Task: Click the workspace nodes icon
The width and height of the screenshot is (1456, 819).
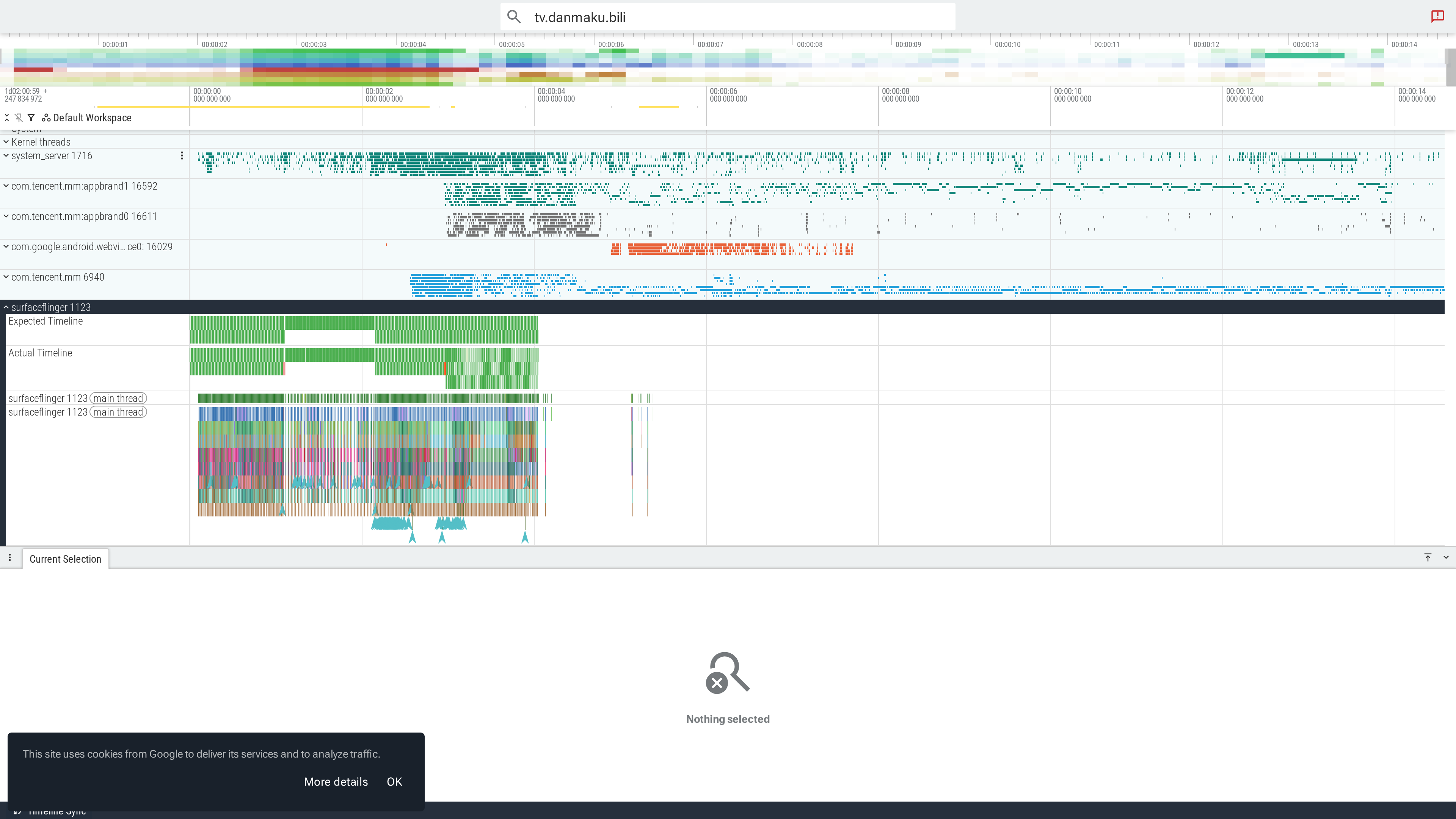Action: 46,118
